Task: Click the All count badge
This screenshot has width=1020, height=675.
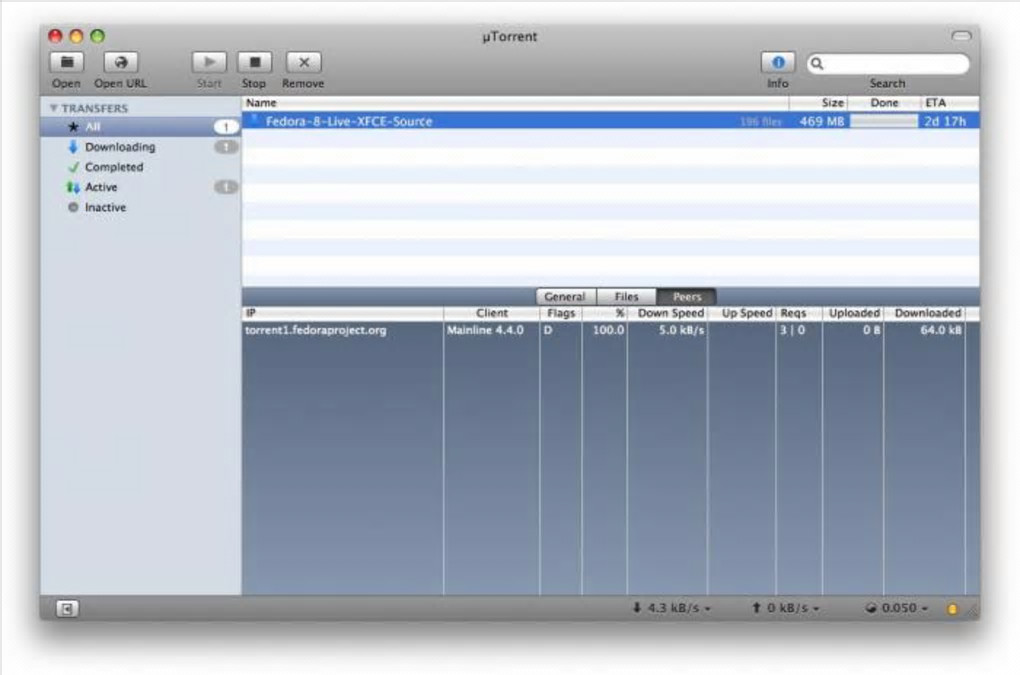Action: pyautogui.click(x=226, y=127)
